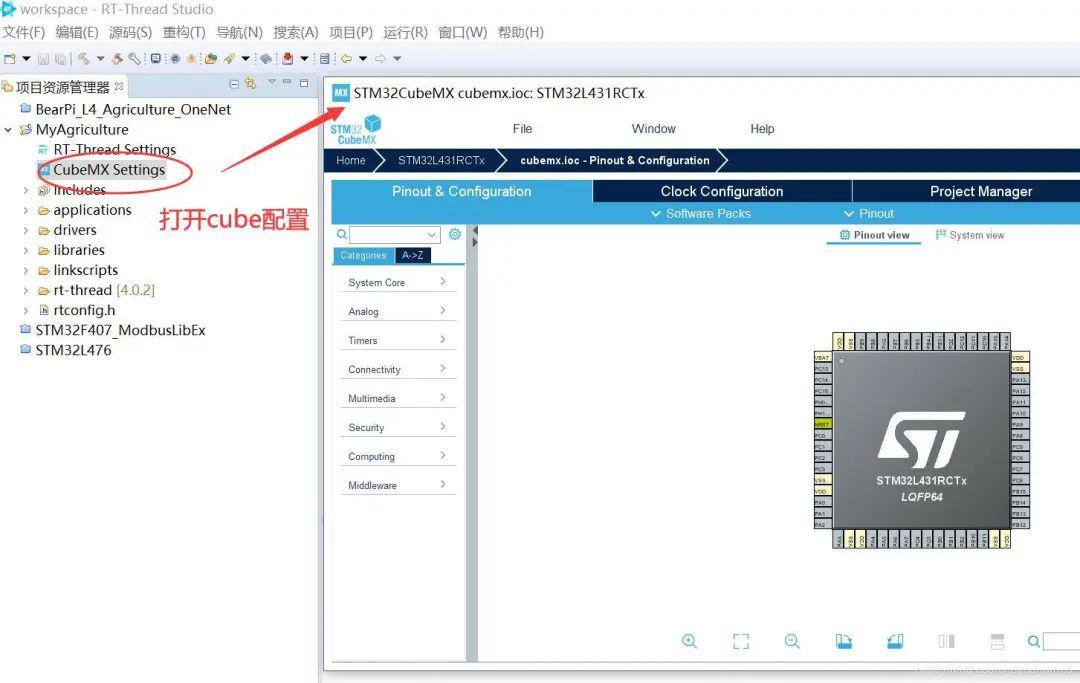Click Home breadcrumb

pos(351,160)
